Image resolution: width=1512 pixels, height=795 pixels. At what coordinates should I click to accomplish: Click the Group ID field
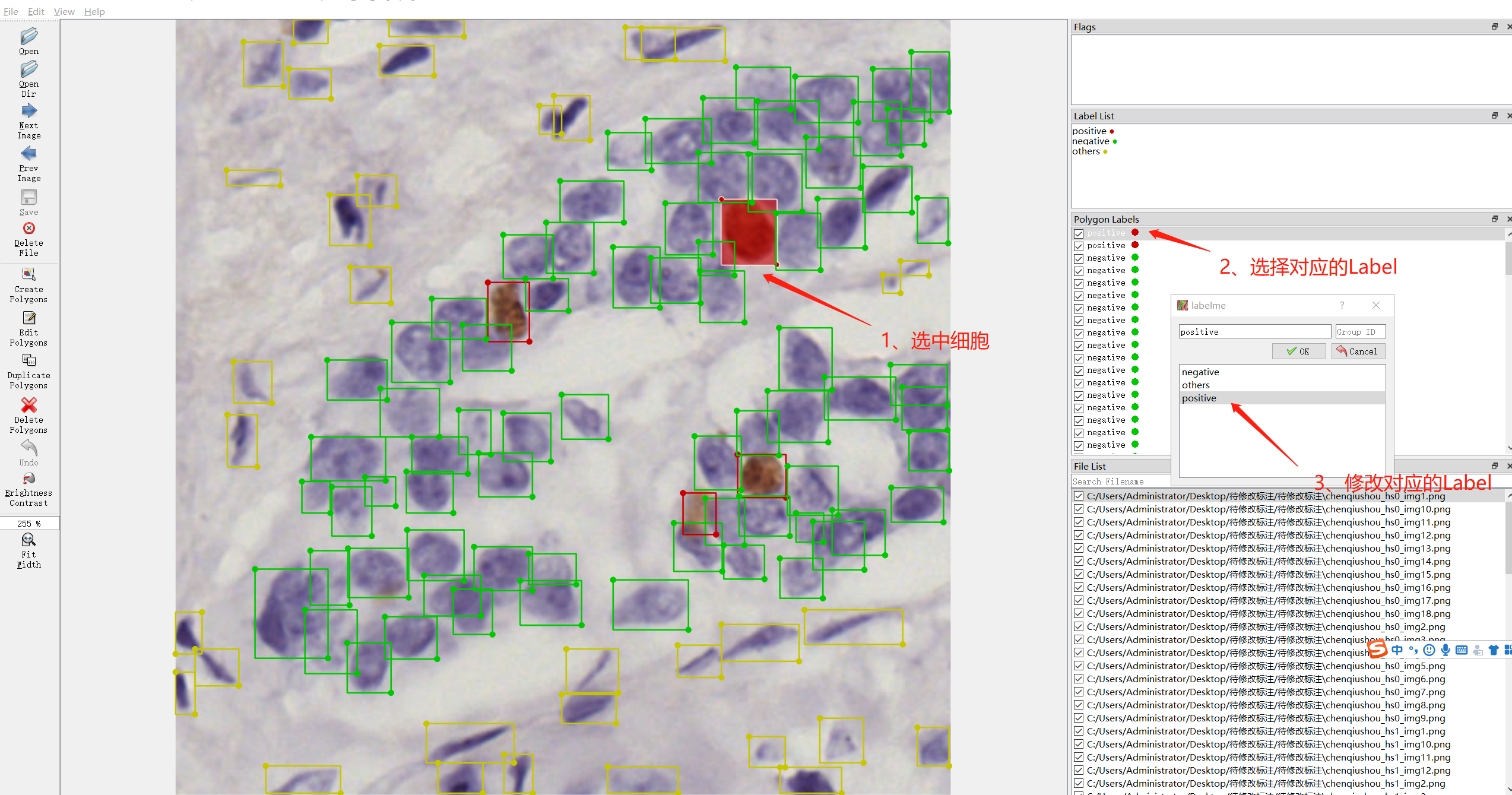(1360, 331)
